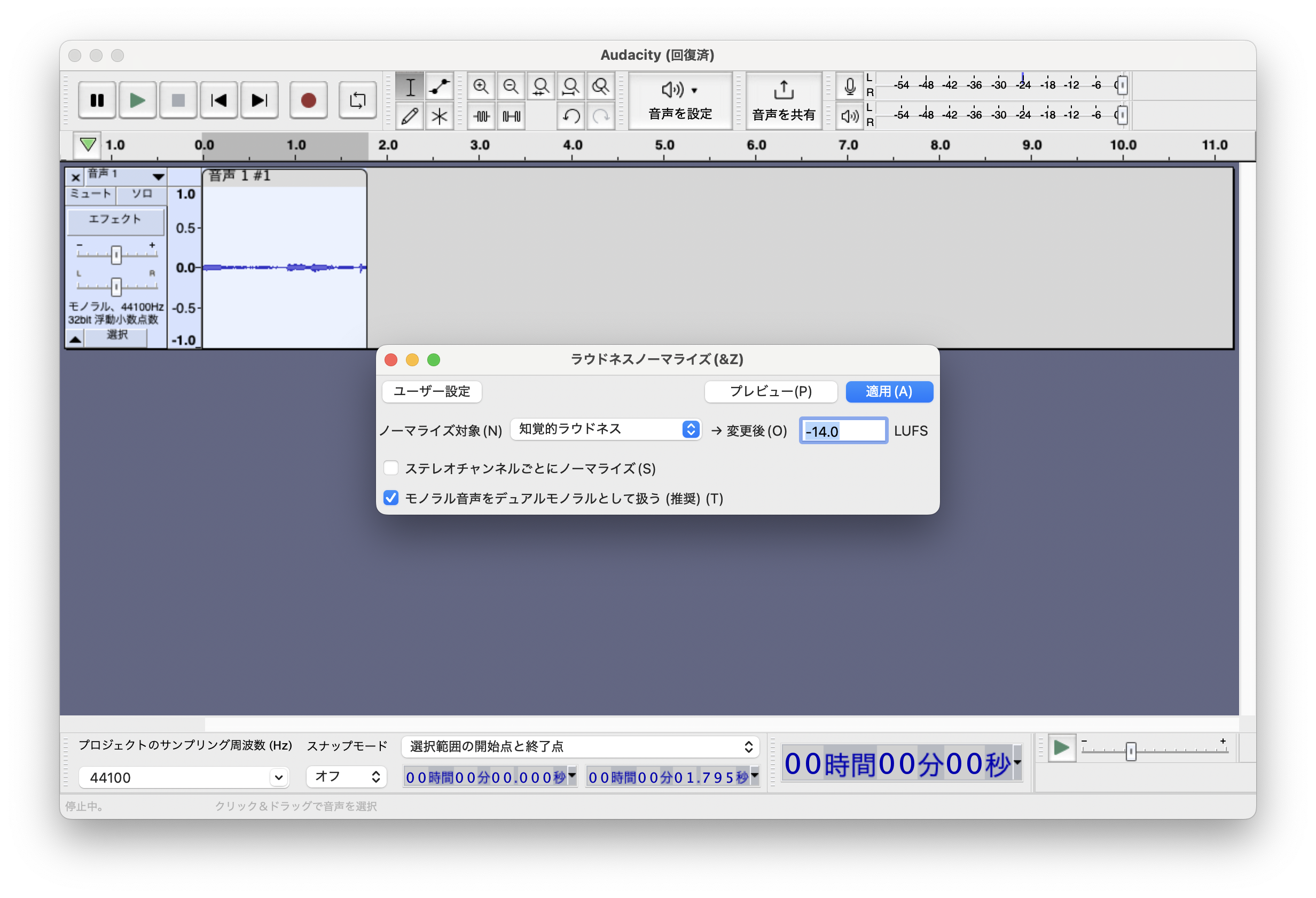Open the 選択範囲の開始点と終了点 dropdown

pyautogui.click(x=581, y=747)
